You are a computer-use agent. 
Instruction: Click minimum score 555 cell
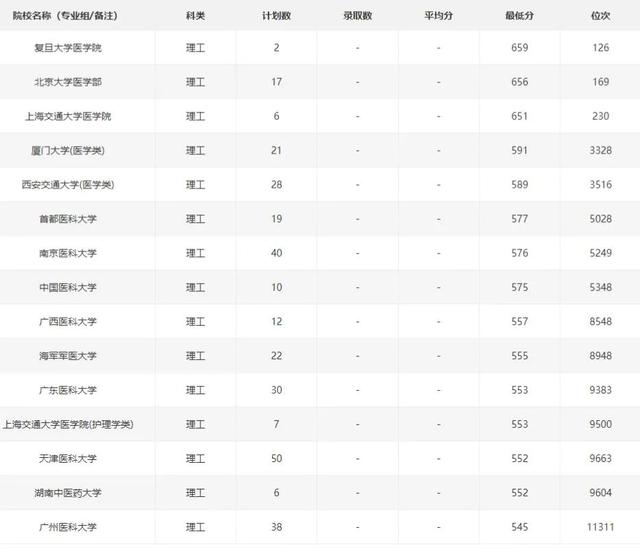520,356
